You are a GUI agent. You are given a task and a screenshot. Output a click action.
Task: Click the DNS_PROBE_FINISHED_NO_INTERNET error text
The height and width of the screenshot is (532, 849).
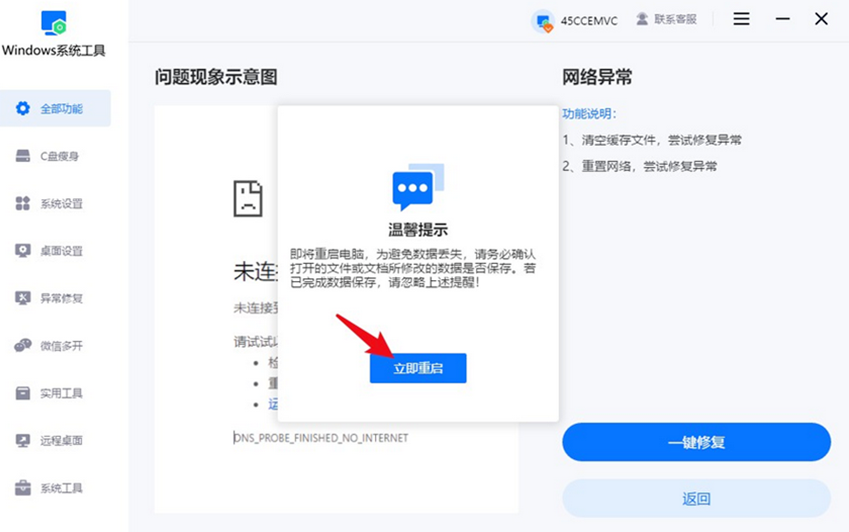[x=321, y=438]
